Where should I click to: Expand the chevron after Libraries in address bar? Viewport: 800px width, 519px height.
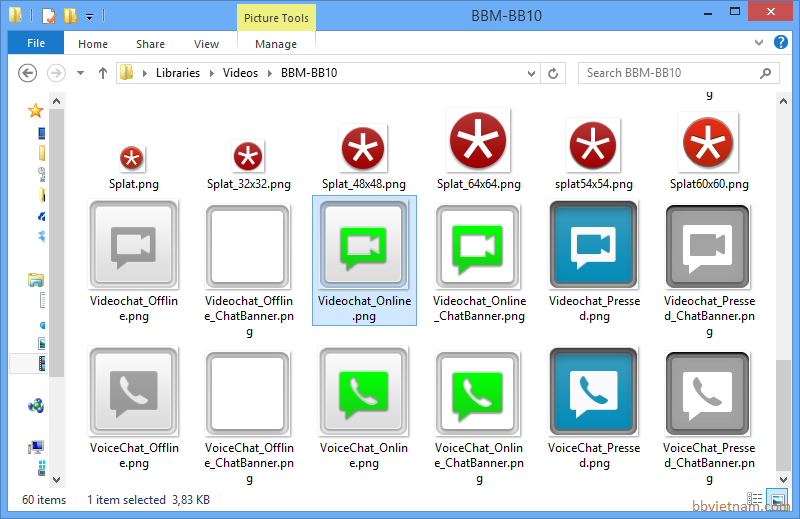(212, 73)
